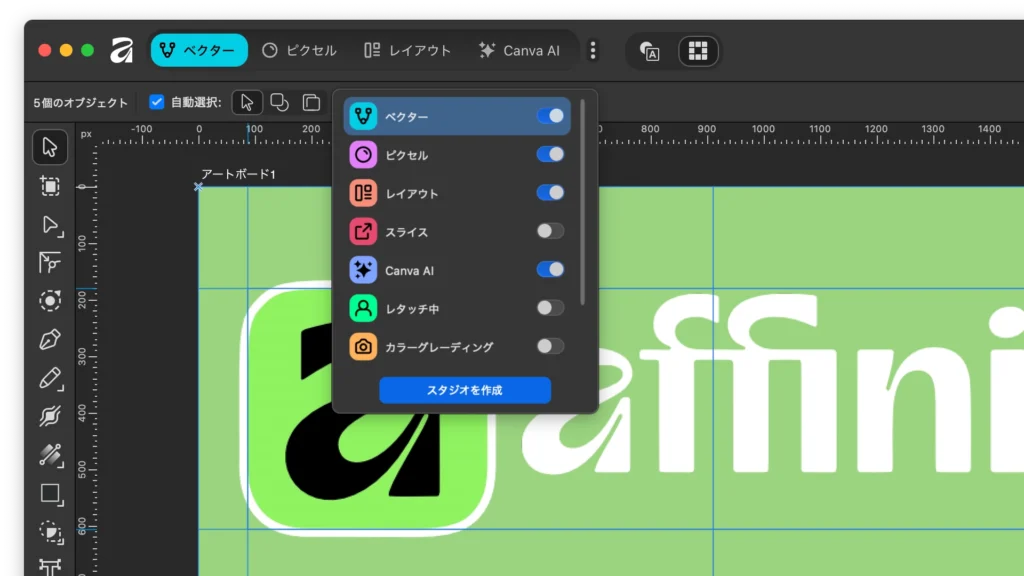Screen dimensions: 1024x576
Task: Click the grid view icon in top bar
Action: [698, 50]
